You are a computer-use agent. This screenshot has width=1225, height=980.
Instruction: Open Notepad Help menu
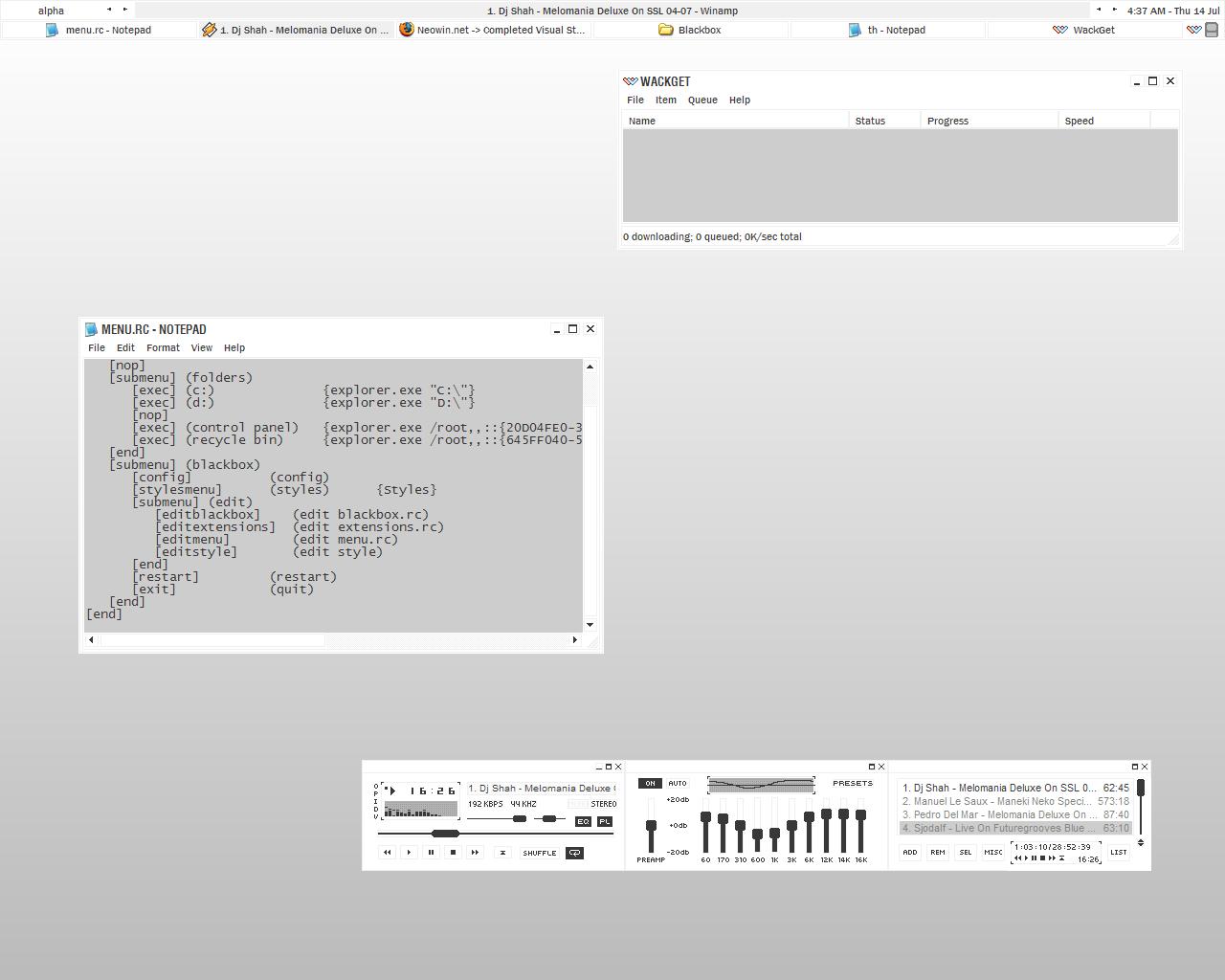234,347
